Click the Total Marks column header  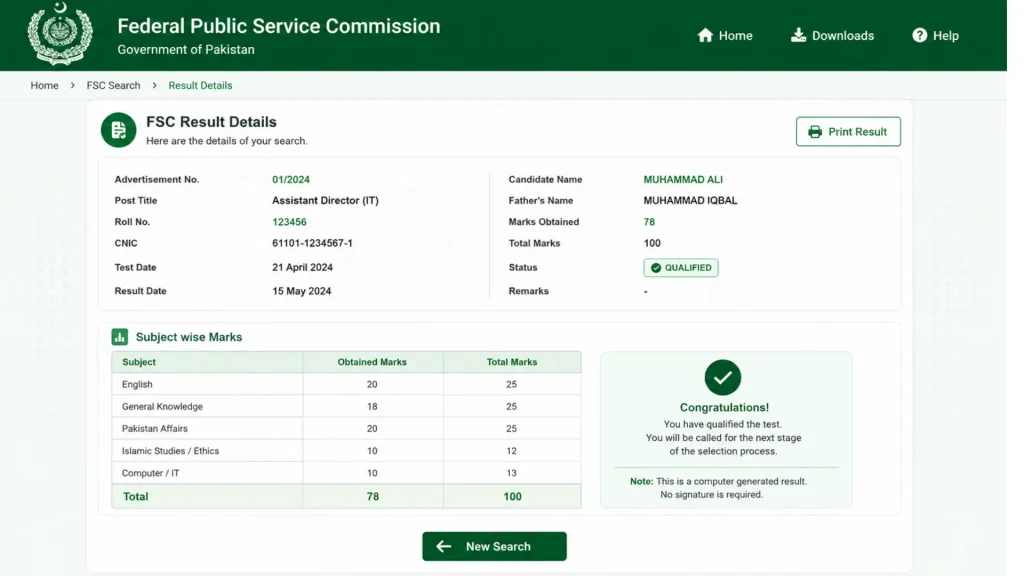511,362
